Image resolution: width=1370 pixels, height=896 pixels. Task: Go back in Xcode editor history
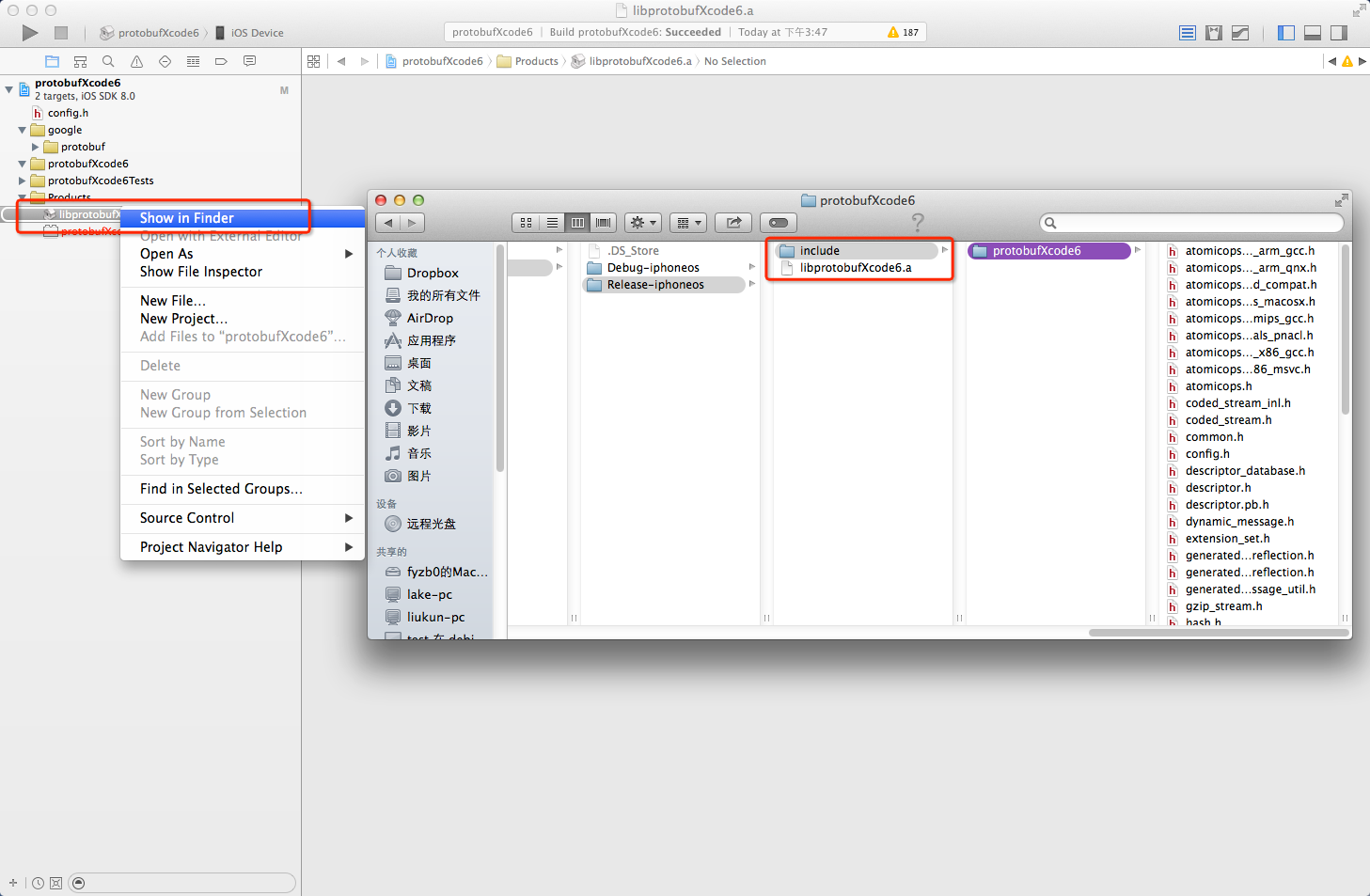(341, 61)
